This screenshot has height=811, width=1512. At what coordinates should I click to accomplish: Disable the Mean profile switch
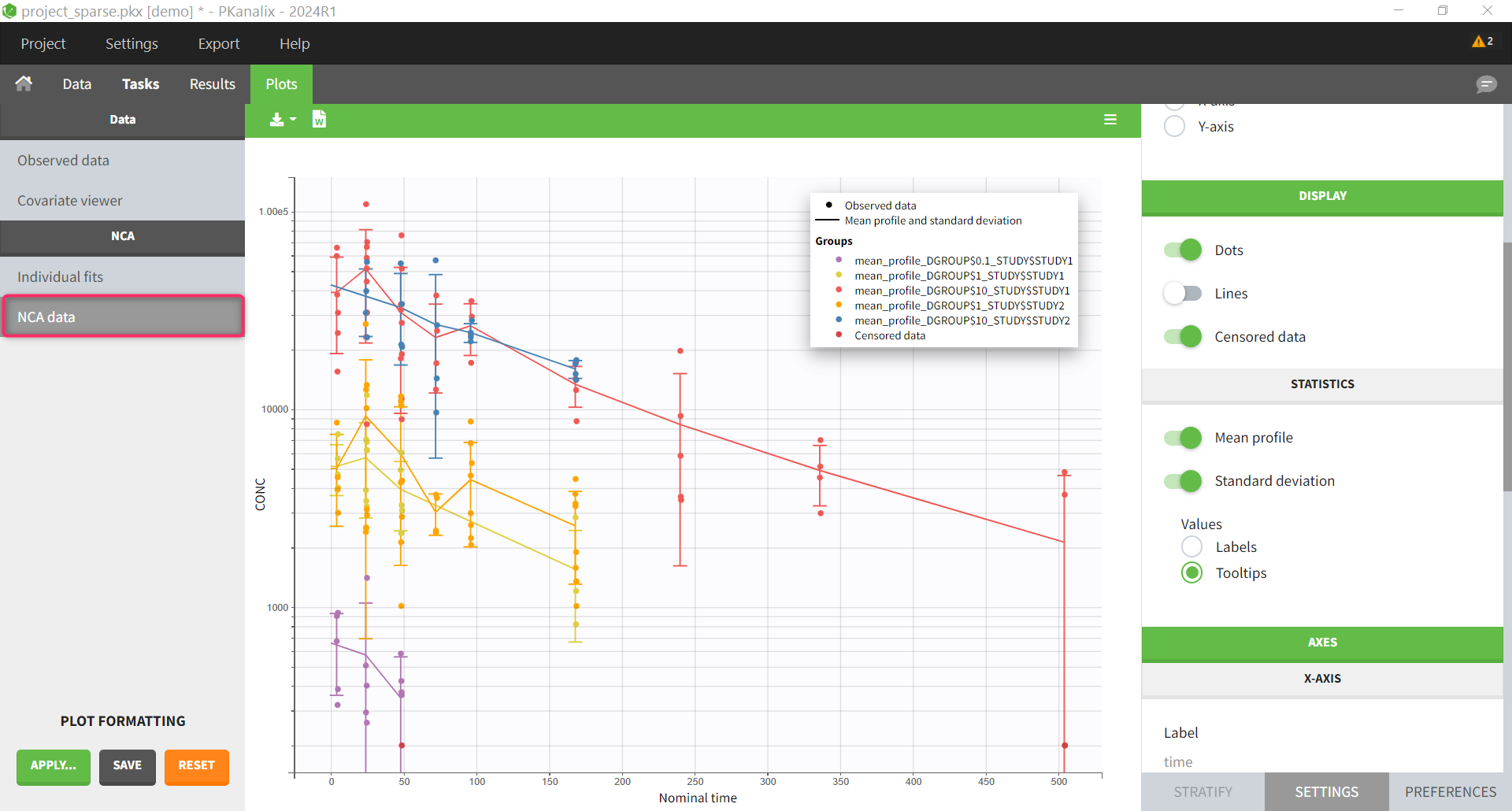coord(1182,438)
